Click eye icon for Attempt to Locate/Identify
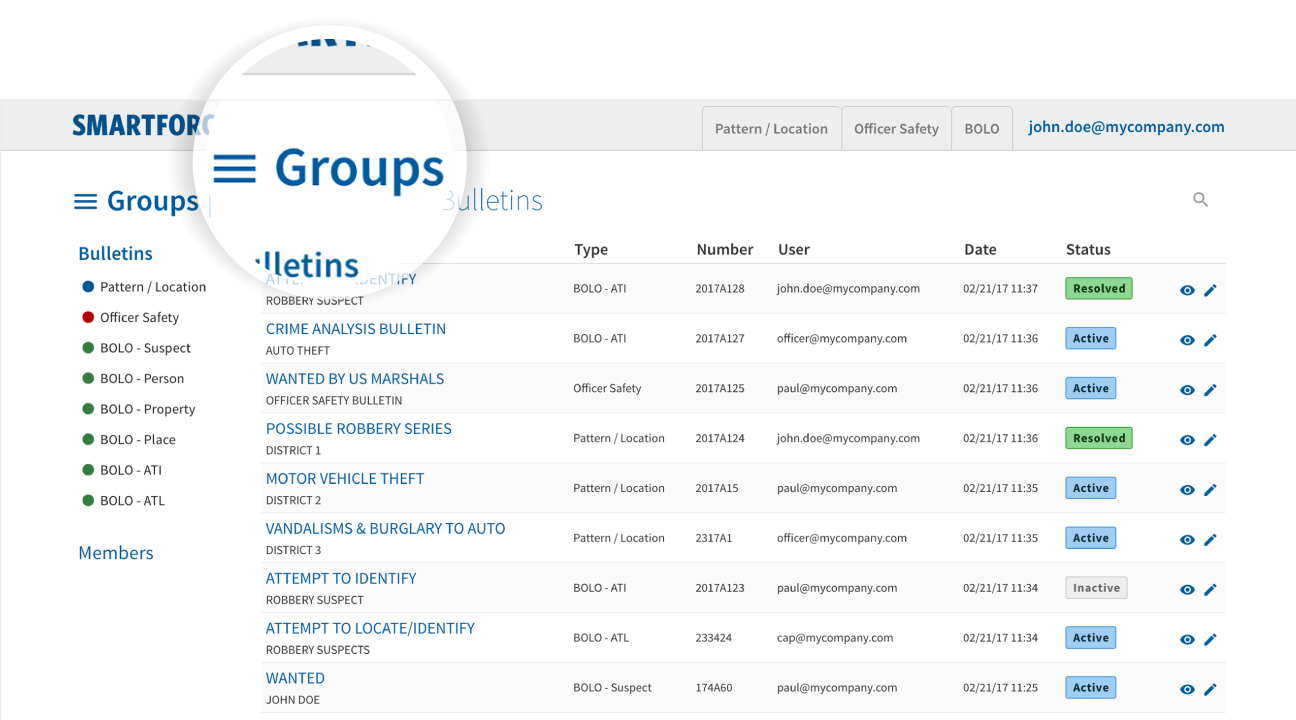This screenshot has height=720, width=1296. 1187,639
